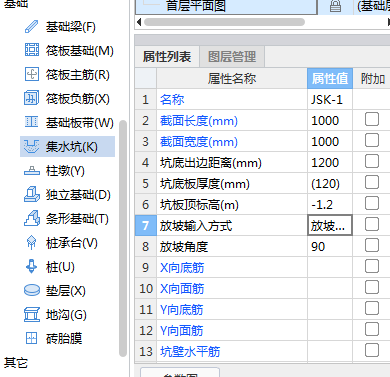Tick the 附加 checkbox for 坑壁水平筋
Screen dimensions: 390x377
[372, 350]
